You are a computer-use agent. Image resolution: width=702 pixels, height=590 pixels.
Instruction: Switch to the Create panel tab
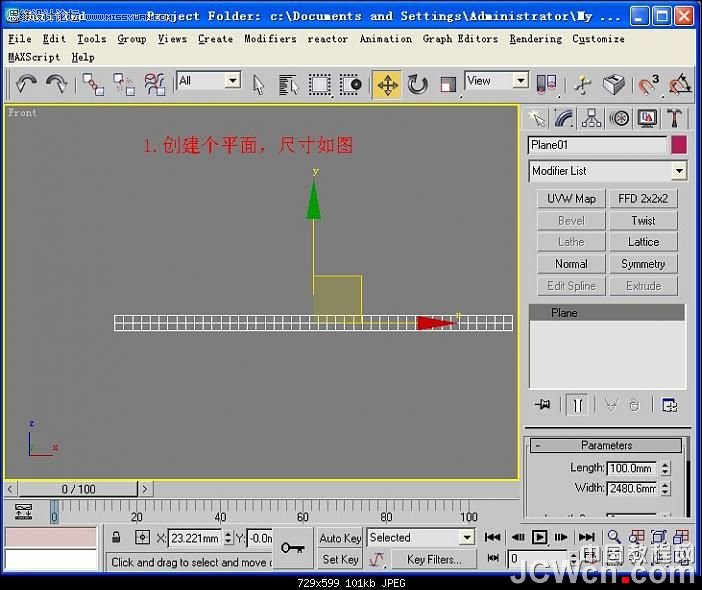[x=536, y=119]
